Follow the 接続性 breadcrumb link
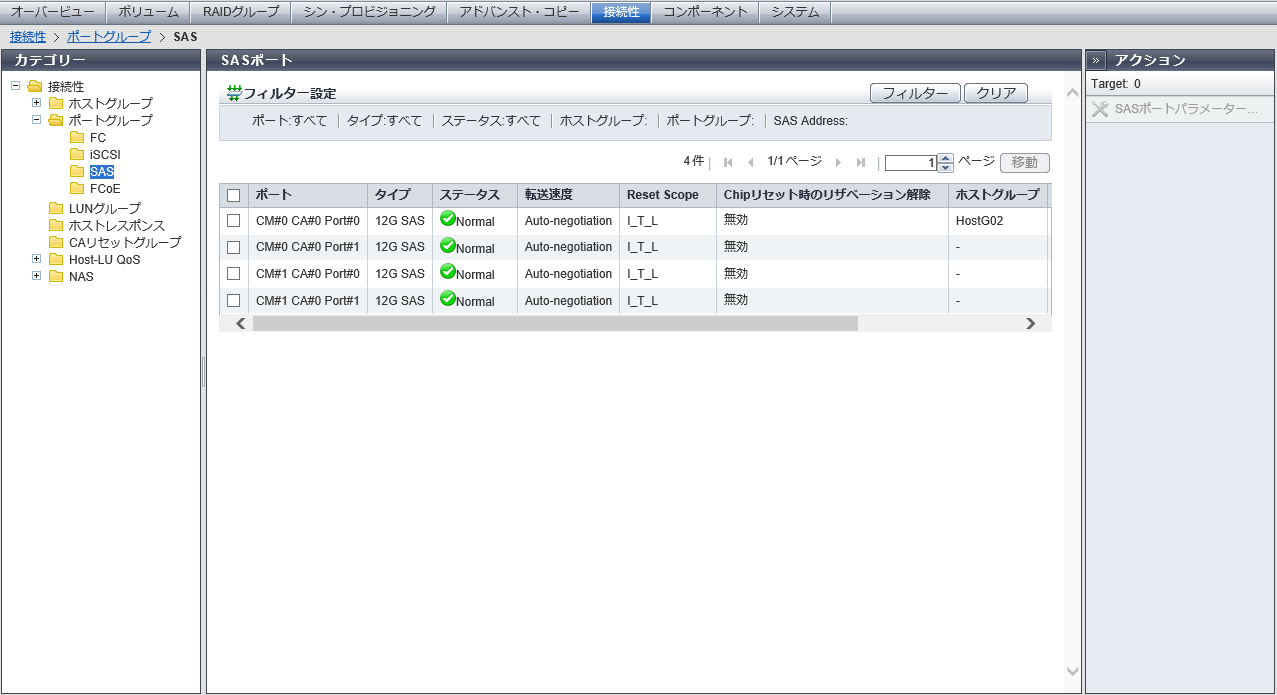Screen dimensions: 1277x695 pyautogui.click(x=27, y=36)
